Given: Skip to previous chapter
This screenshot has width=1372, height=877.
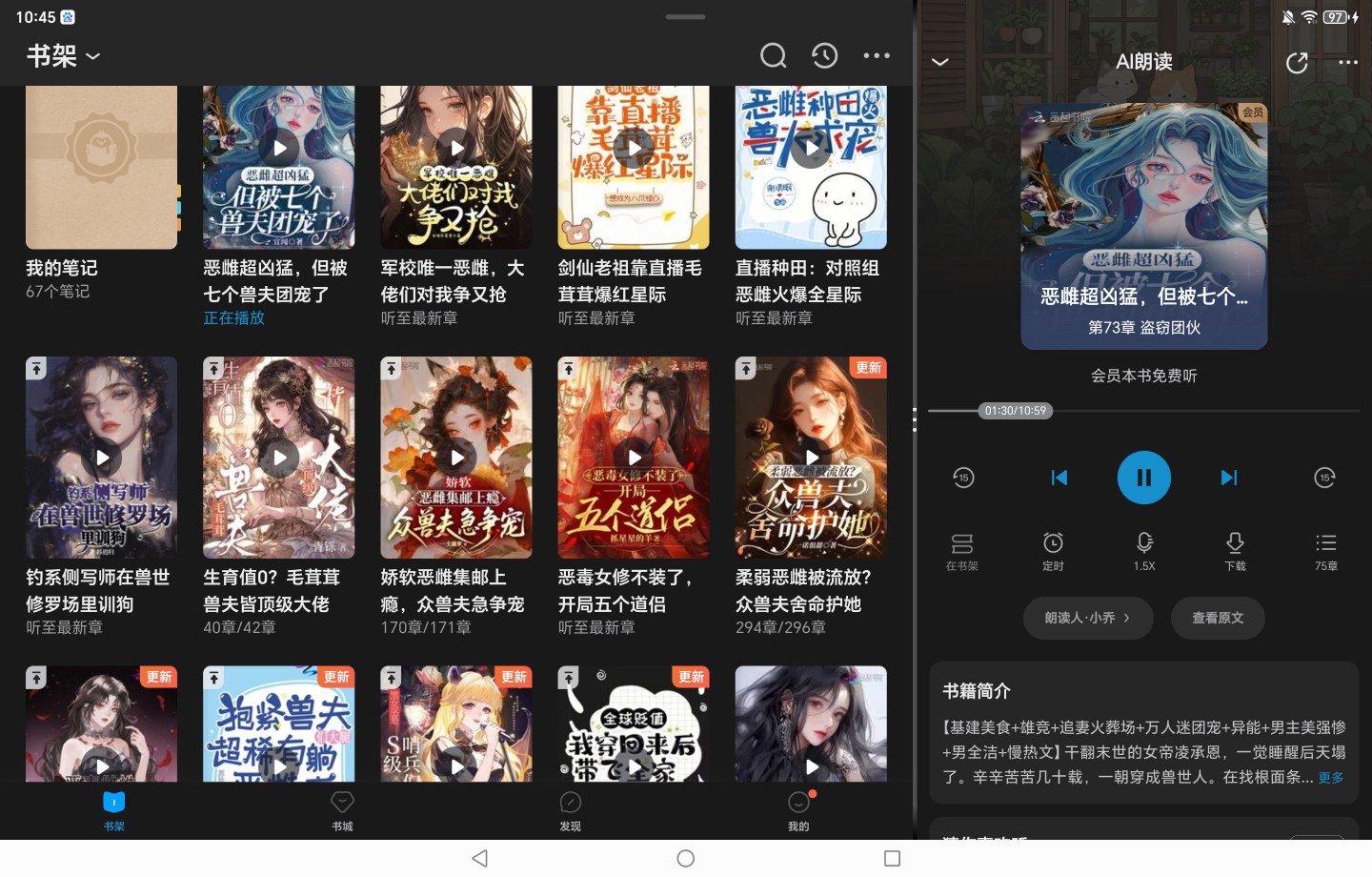Looking at the screenshot, I should tap(1059, 478).
